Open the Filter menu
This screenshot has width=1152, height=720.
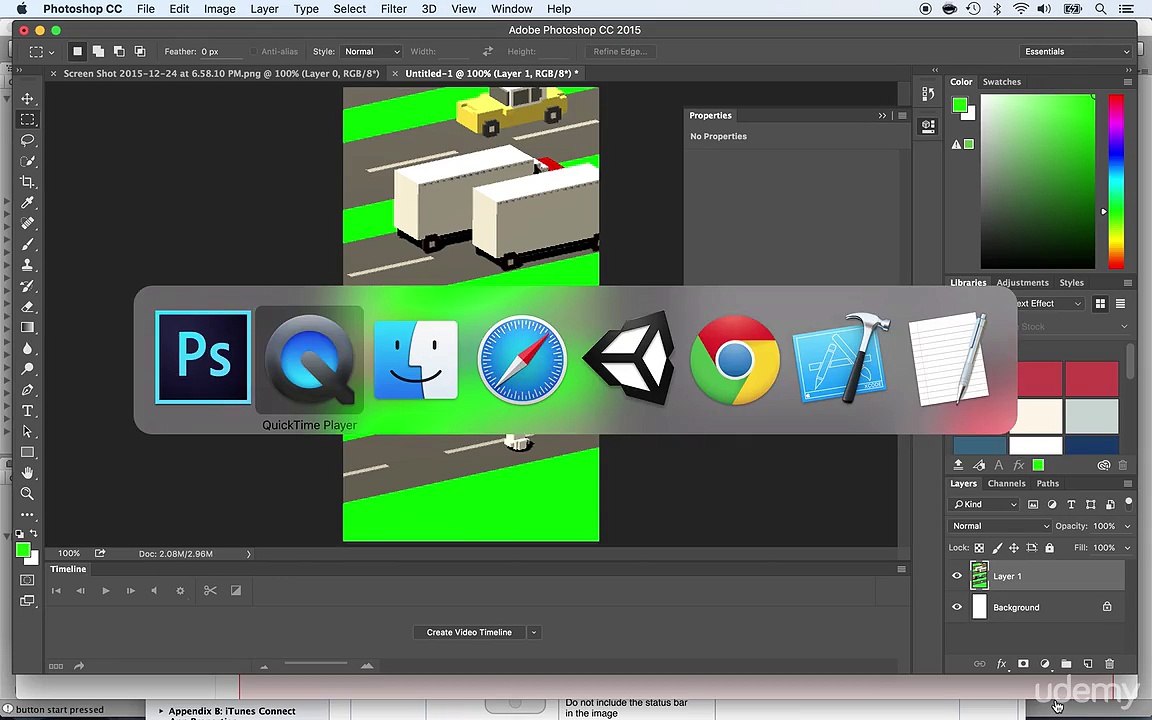click(394, 9)
